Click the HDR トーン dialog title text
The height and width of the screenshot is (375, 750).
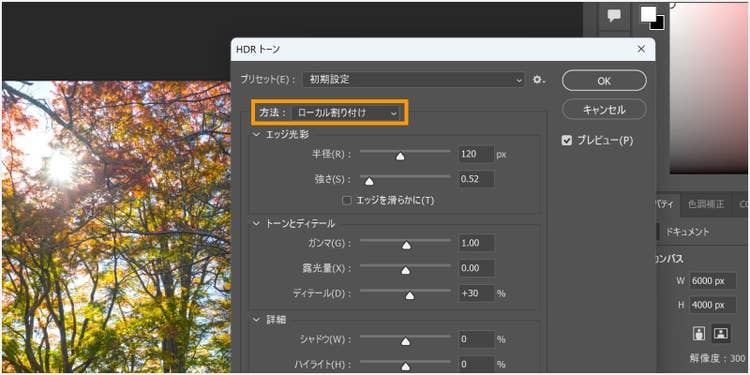pos(258,49)
